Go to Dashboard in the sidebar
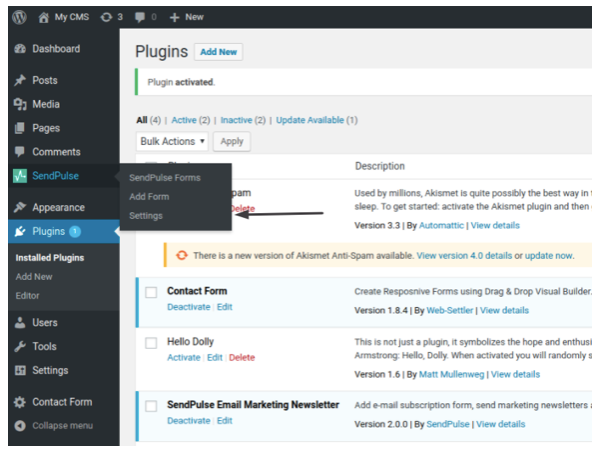Viewport: 613px width, 456px height. [56, 48]
